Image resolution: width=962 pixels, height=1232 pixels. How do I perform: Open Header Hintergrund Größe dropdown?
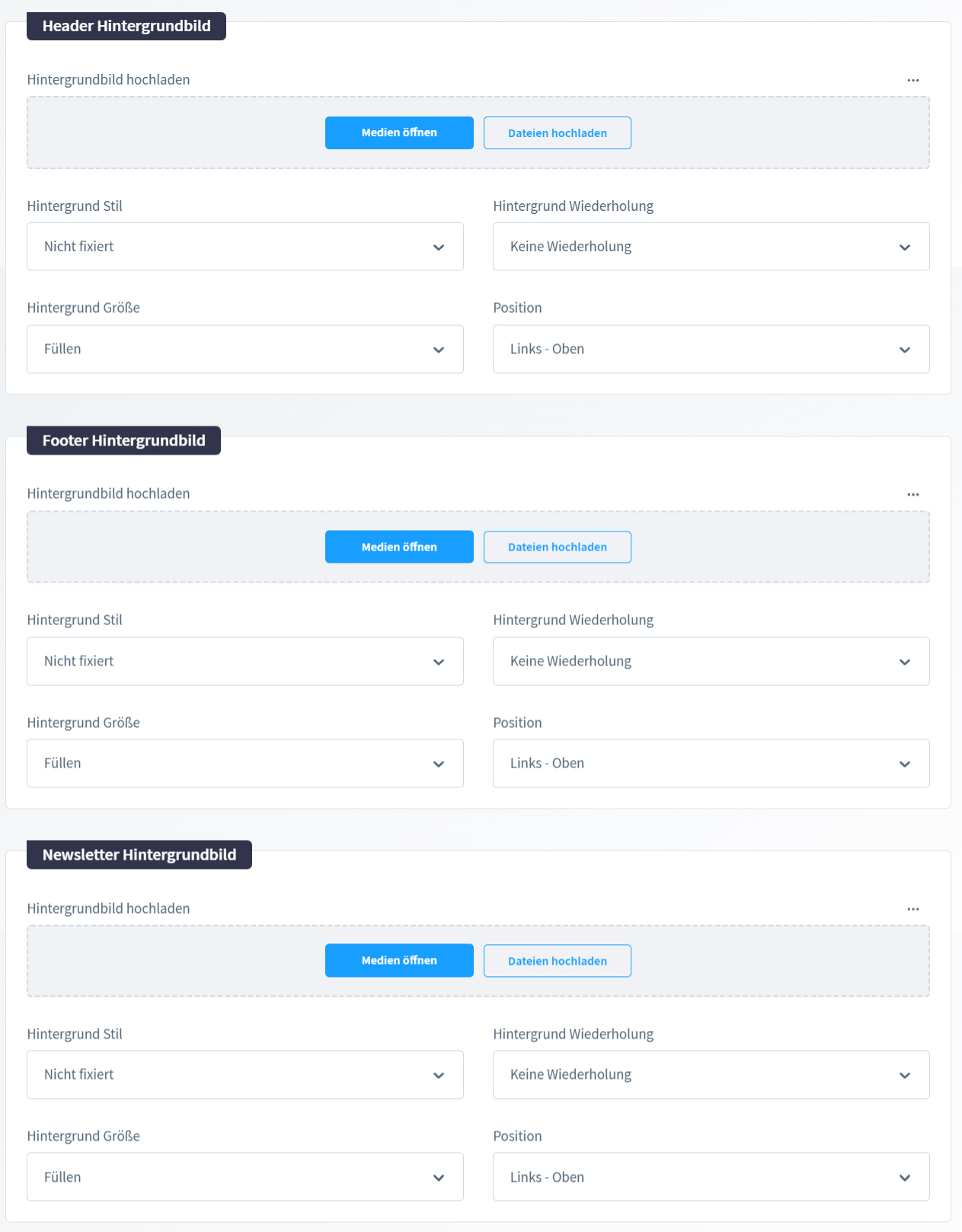tap(245, 349)
